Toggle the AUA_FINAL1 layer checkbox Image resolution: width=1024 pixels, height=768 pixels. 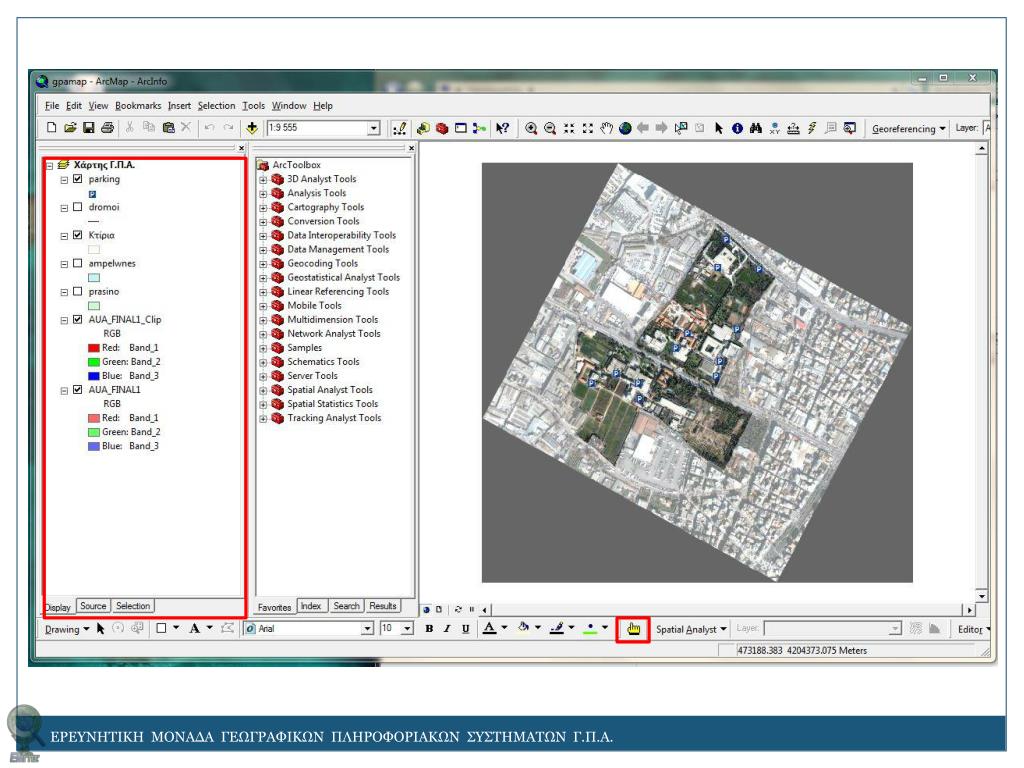click(x=78, y=390)
